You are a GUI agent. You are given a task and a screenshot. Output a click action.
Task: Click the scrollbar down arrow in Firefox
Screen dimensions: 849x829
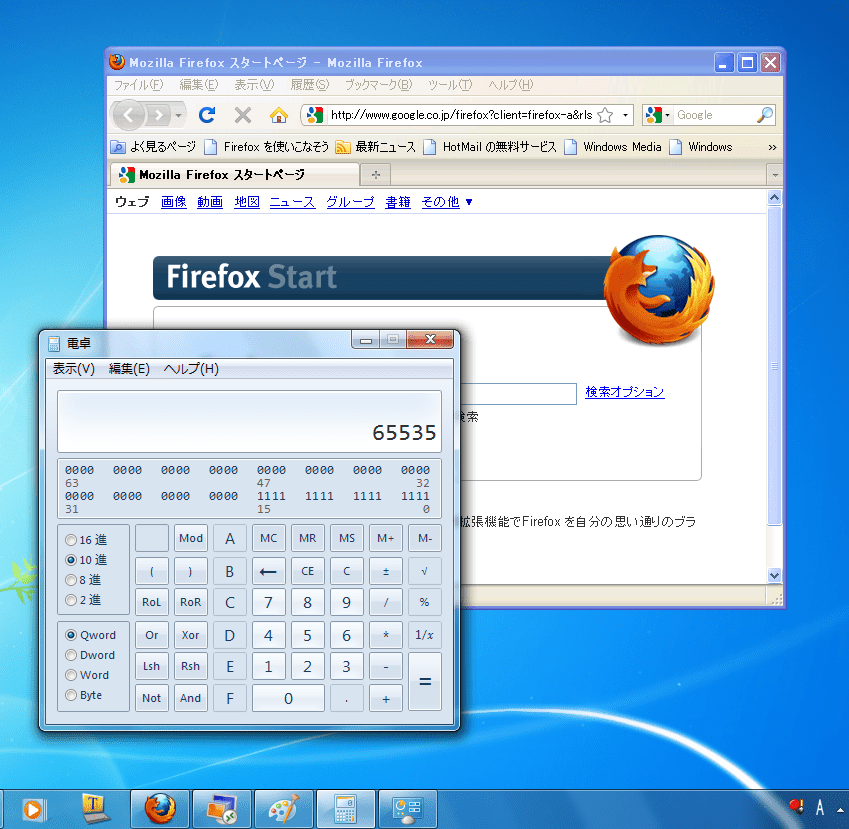coord(775,576)
